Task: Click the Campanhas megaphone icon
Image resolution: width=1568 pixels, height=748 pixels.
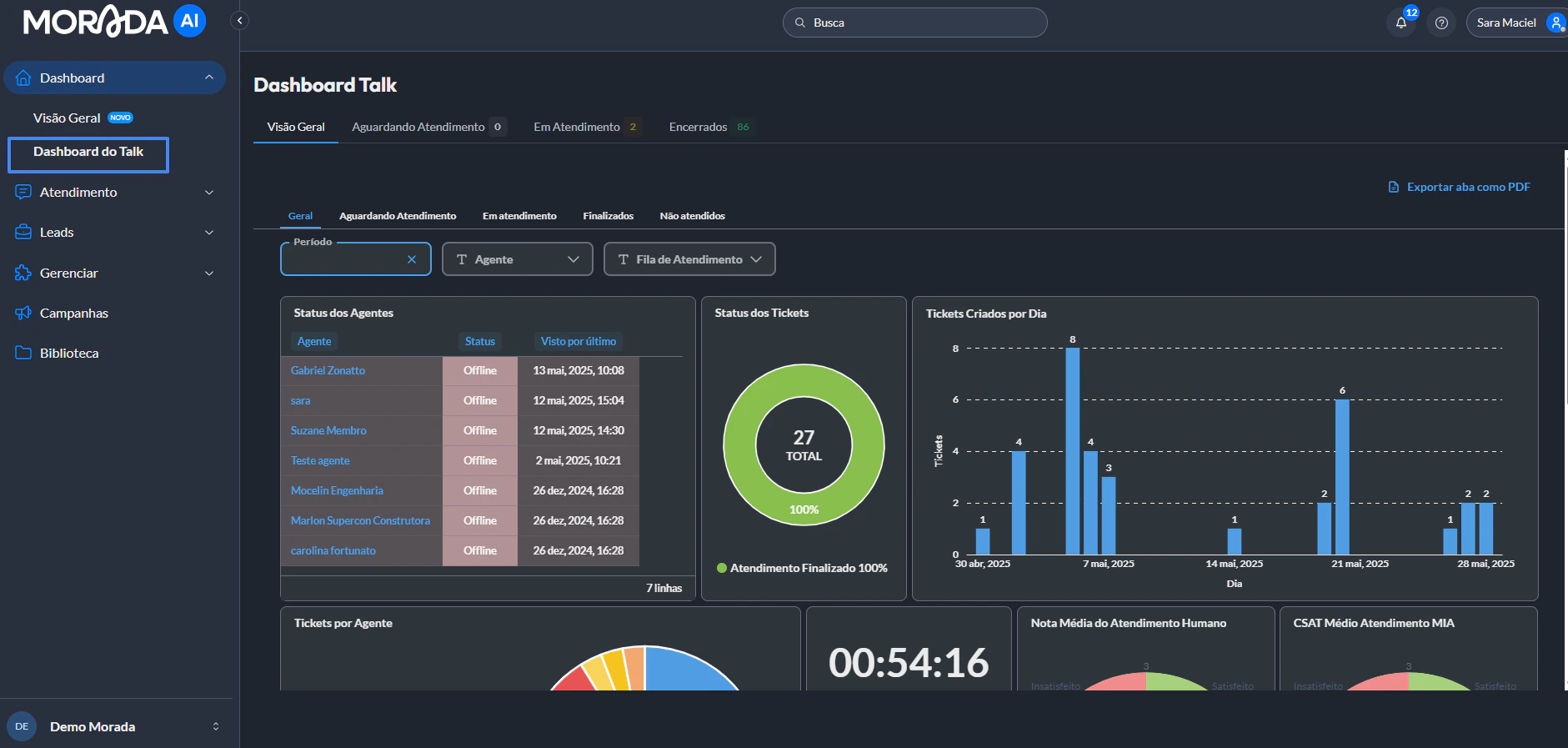Action: [23, 313]
